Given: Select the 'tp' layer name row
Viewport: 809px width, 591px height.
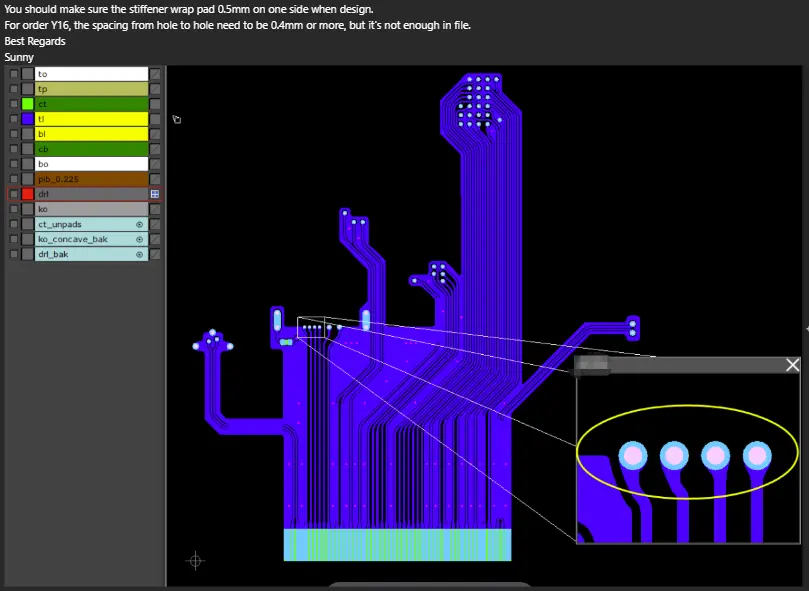Looking at the screenshot, I should 91,89.
